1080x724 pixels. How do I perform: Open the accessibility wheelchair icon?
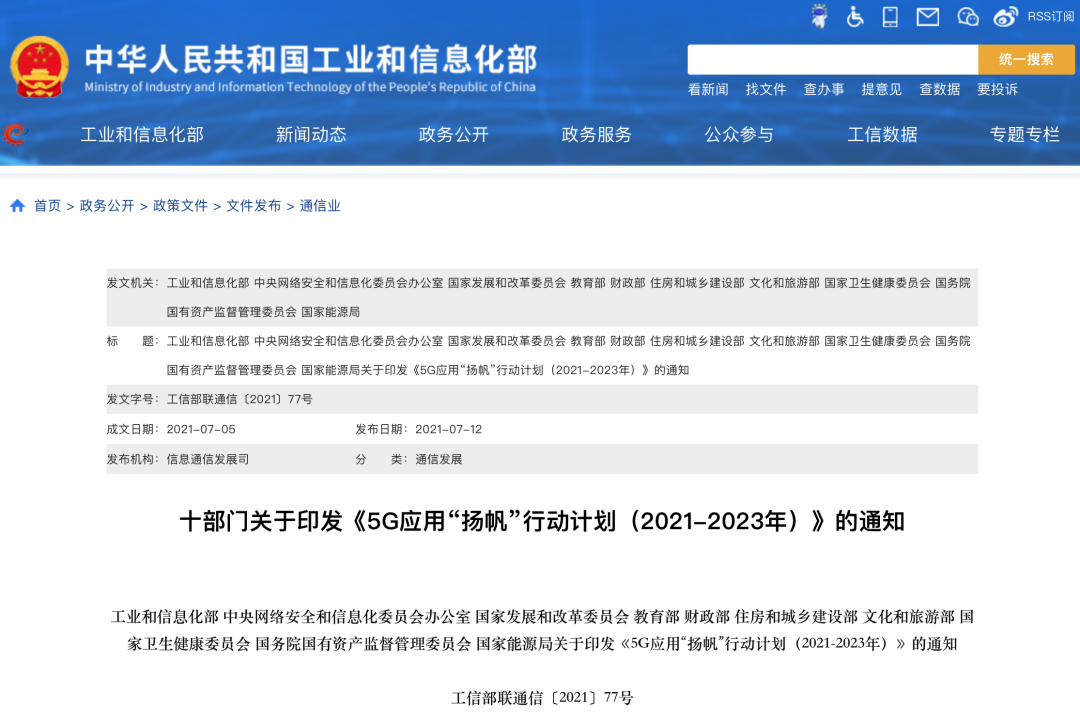[853, 16]
